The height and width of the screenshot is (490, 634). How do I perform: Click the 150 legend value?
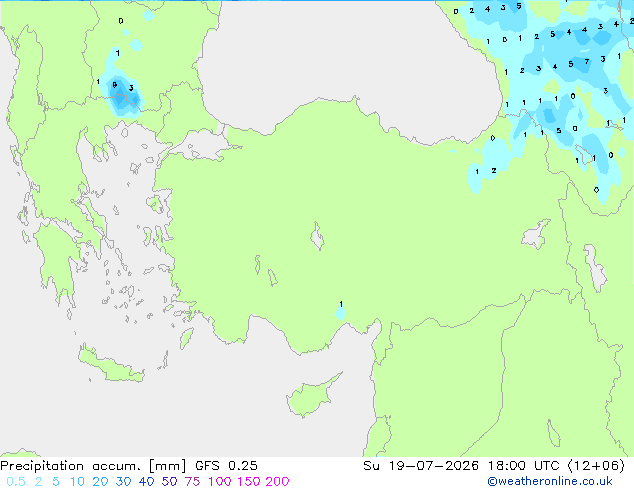click(x=249, y=482)
